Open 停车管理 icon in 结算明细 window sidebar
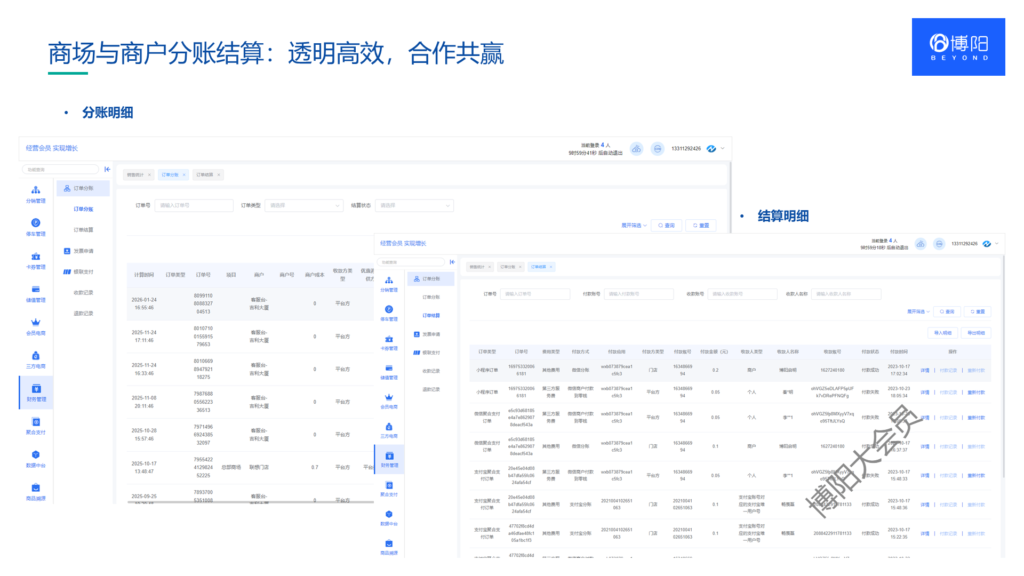 (x=389, y=310)
